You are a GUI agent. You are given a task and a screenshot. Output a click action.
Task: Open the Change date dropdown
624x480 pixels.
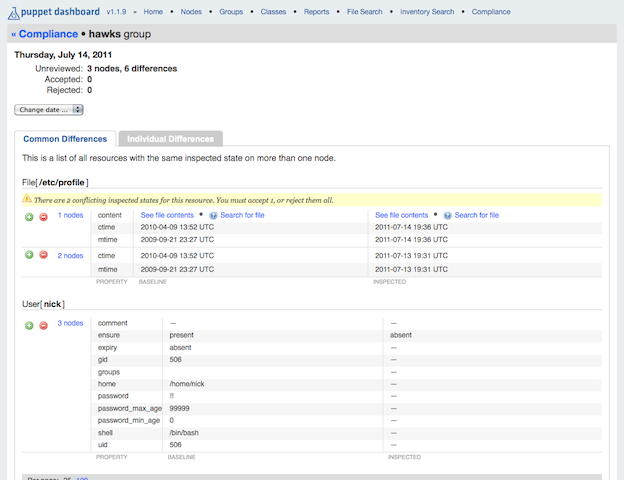(x=48, y=109)
